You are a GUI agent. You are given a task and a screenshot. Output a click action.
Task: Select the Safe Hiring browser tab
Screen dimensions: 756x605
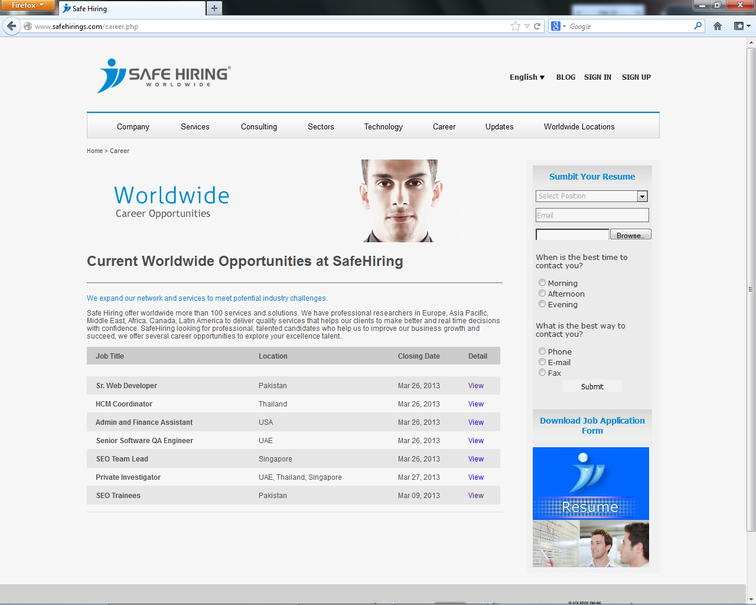pyautogui.click(x=133, y=8)
